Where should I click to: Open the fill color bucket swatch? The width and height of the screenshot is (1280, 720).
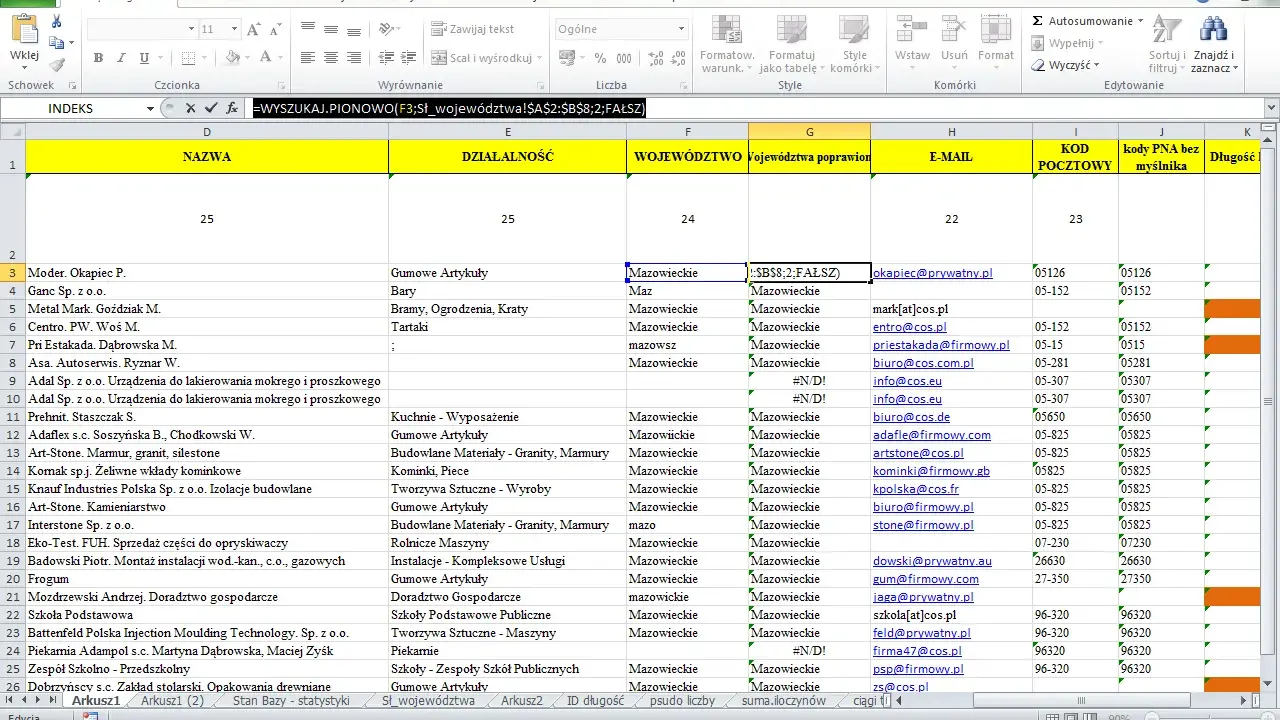pos(233,58)
